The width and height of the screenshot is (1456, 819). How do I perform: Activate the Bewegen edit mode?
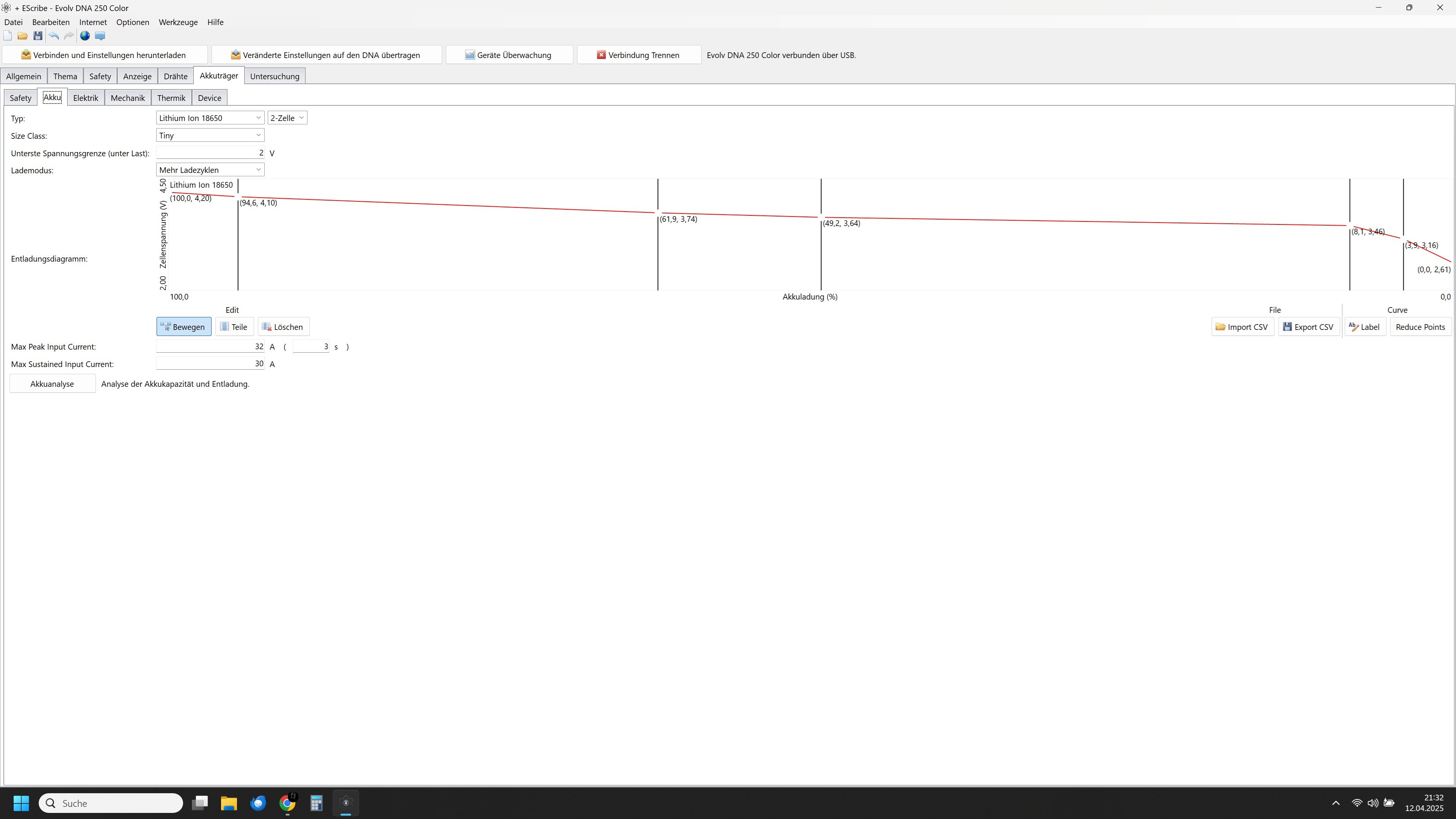click(x=184, y=327)
